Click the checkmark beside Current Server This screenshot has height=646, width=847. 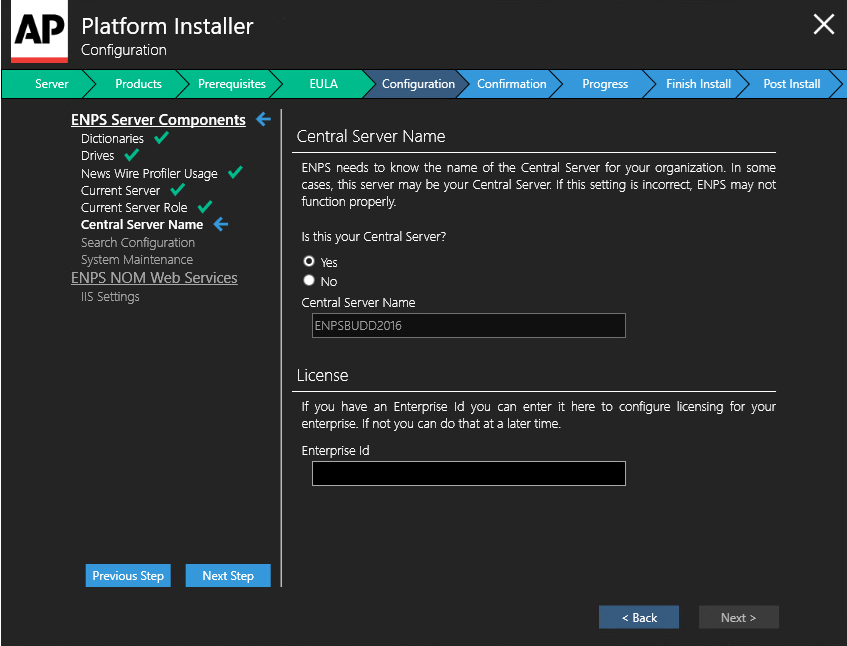coord(178,190)
